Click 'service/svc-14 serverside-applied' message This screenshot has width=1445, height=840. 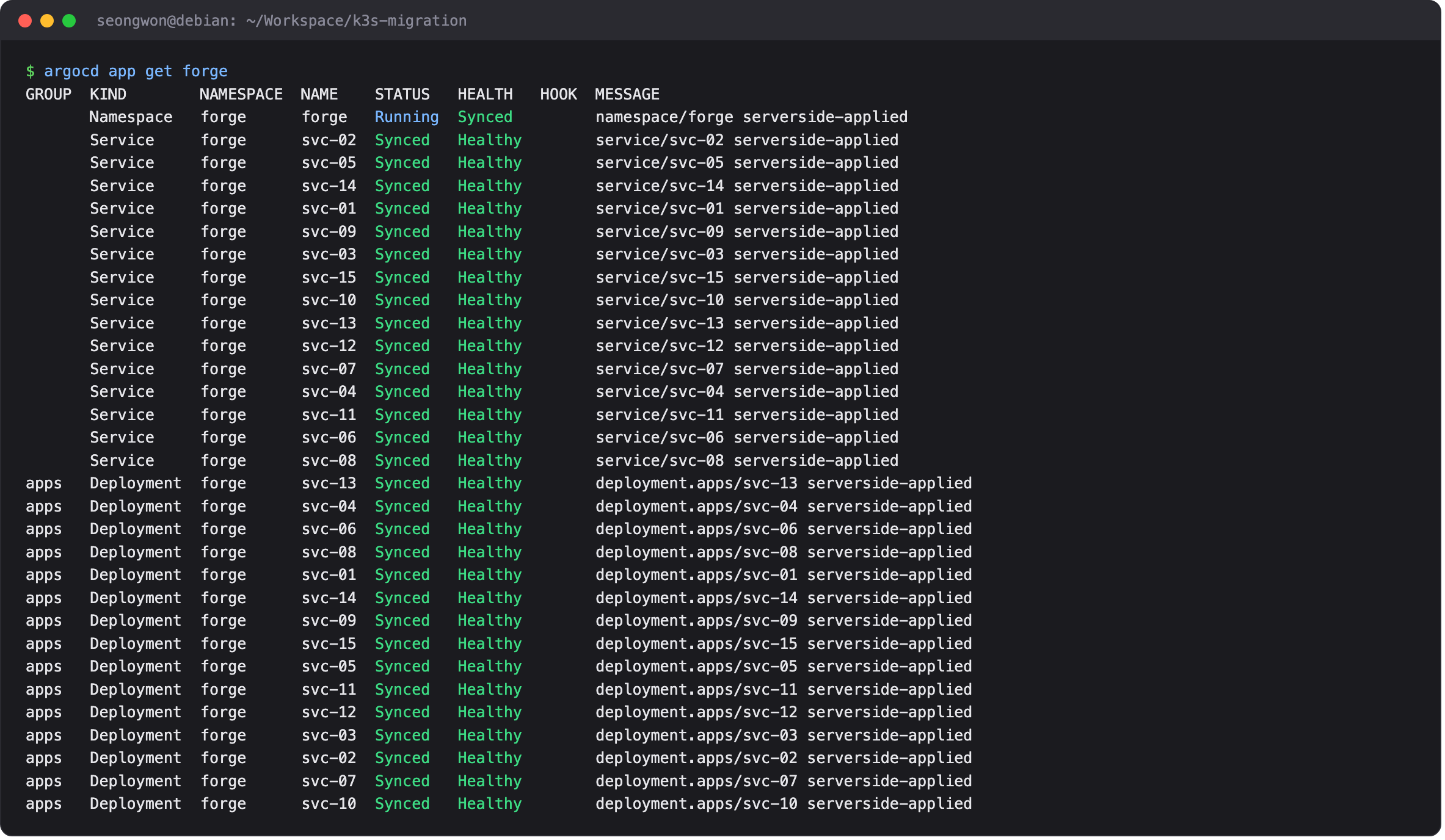click(x=747, y=186)
